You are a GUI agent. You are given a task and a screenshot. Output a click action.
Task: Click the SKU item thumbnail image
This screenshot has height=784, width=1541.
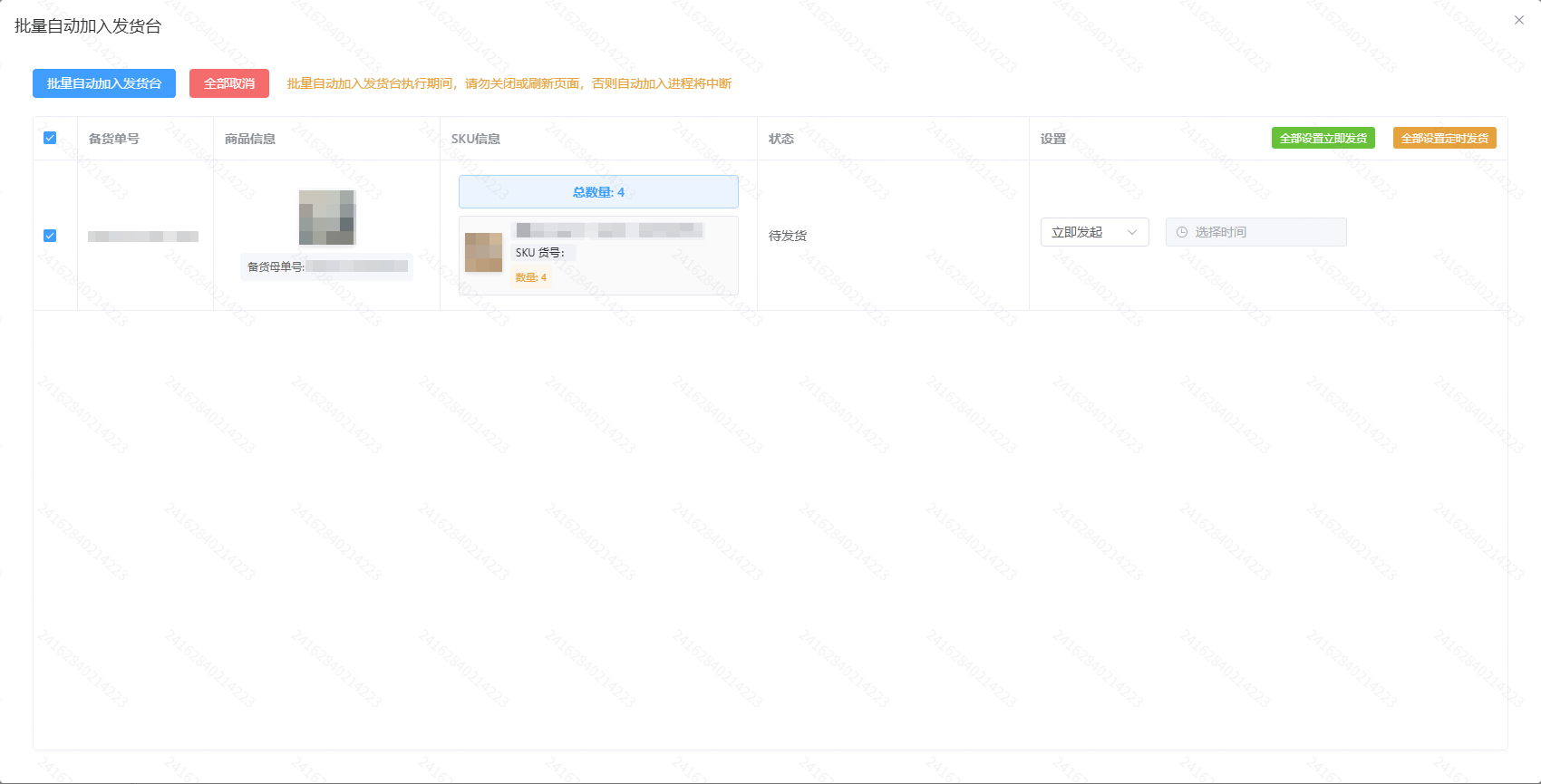(483, 252)
